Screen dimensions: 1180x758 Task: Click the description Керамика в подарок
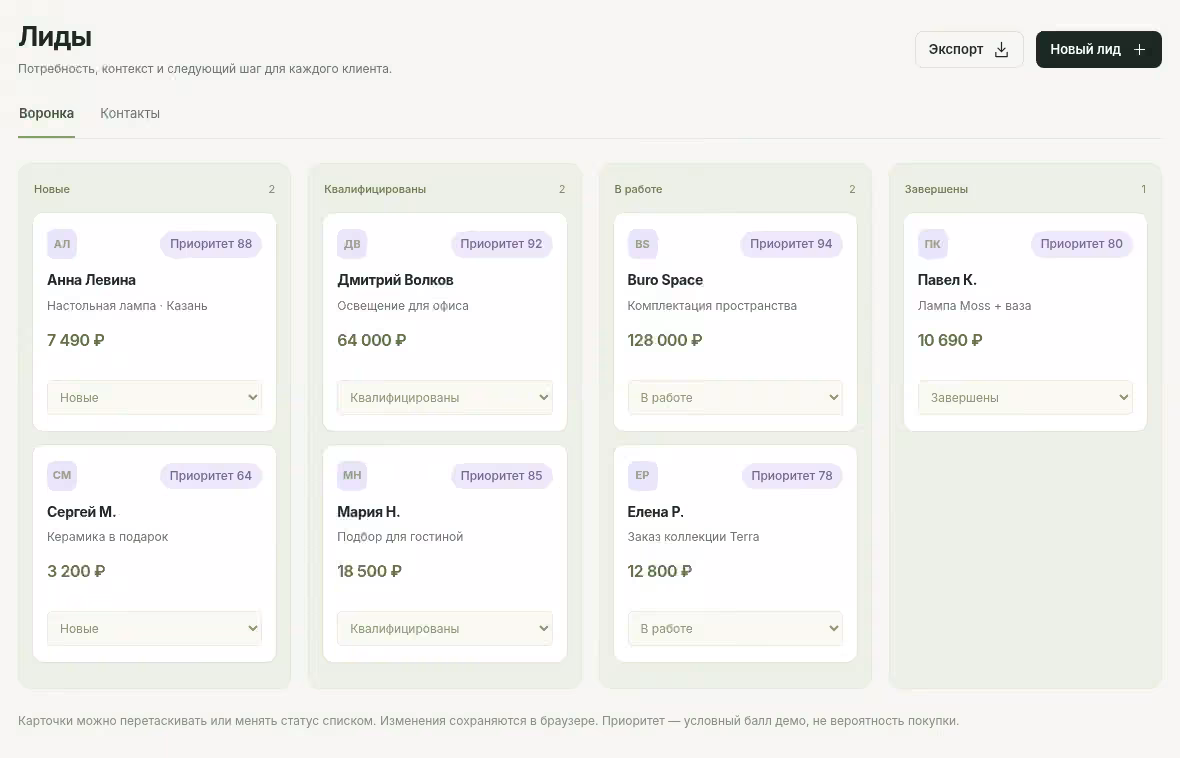pyautogui.click(x=108, y=537)
